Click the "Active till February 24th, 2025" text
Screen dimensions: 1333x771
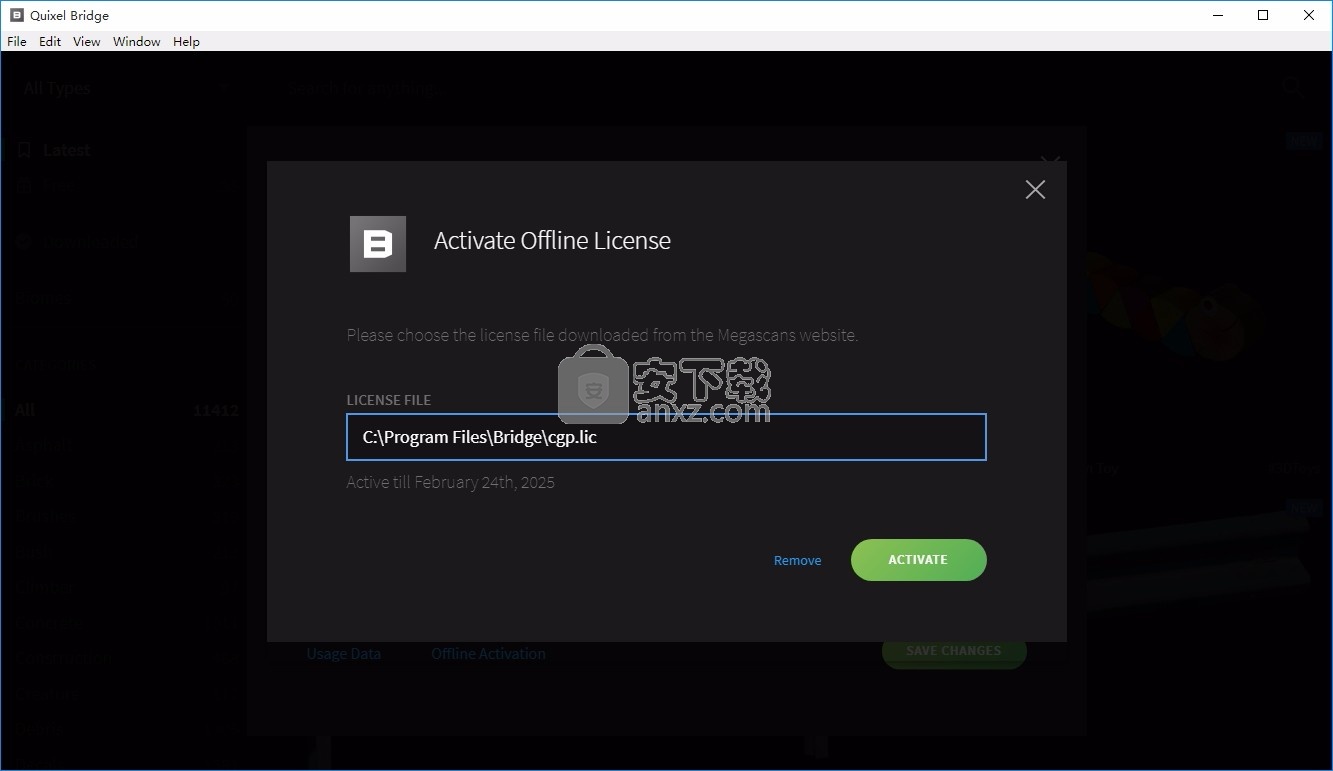(450, 482)
